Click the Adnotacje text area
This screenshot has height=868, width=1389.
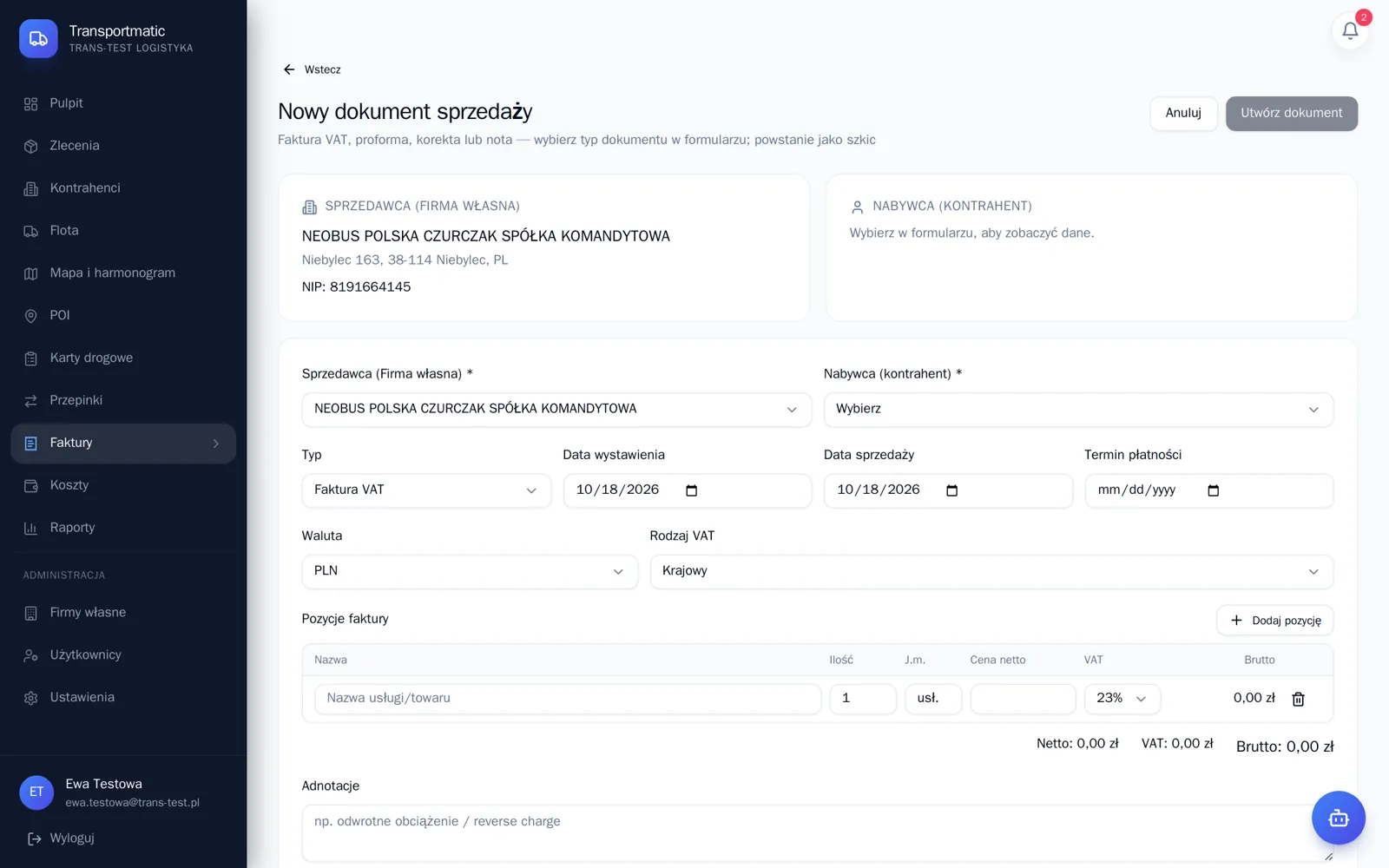pyautogui.click(x=818, y=833)
